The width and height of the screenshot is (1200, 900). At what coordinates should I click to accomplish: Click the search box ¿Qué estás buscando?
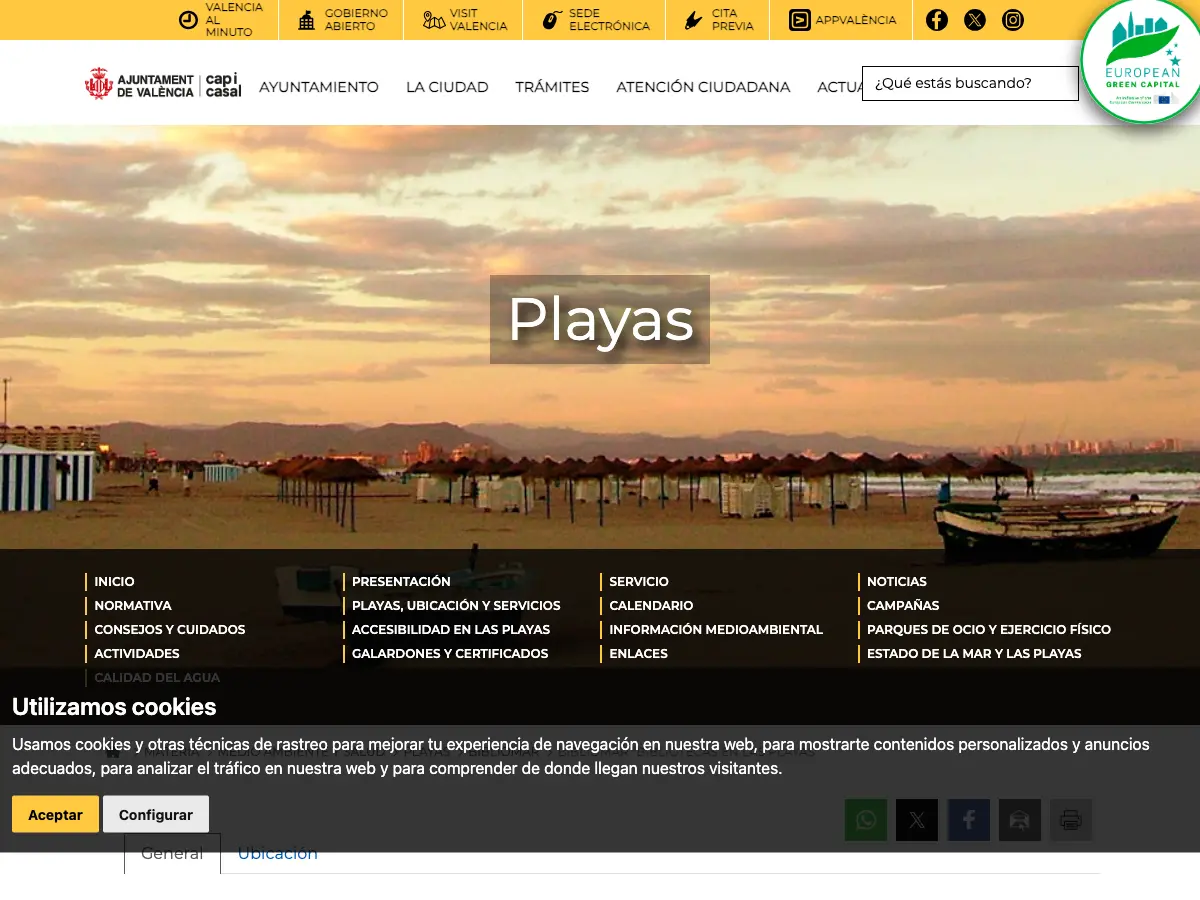970,83
